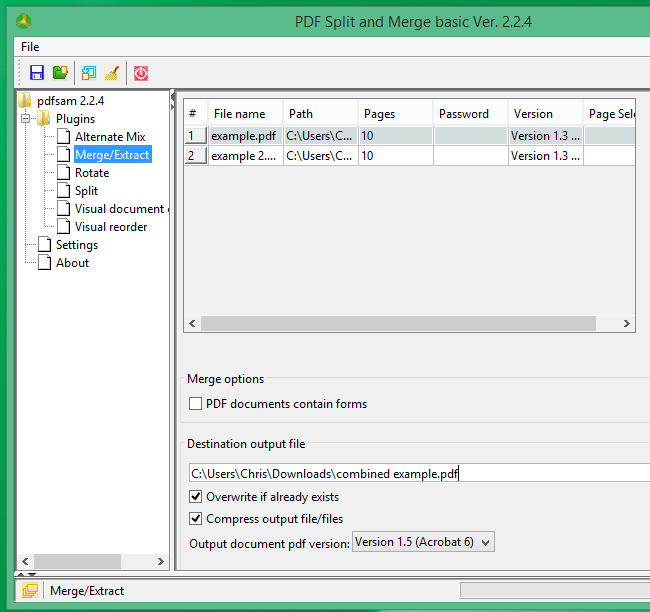The height and width of the screenshot is (612, 650).
Task: Click the file table horizontal scrollbar
Action: 400,324
